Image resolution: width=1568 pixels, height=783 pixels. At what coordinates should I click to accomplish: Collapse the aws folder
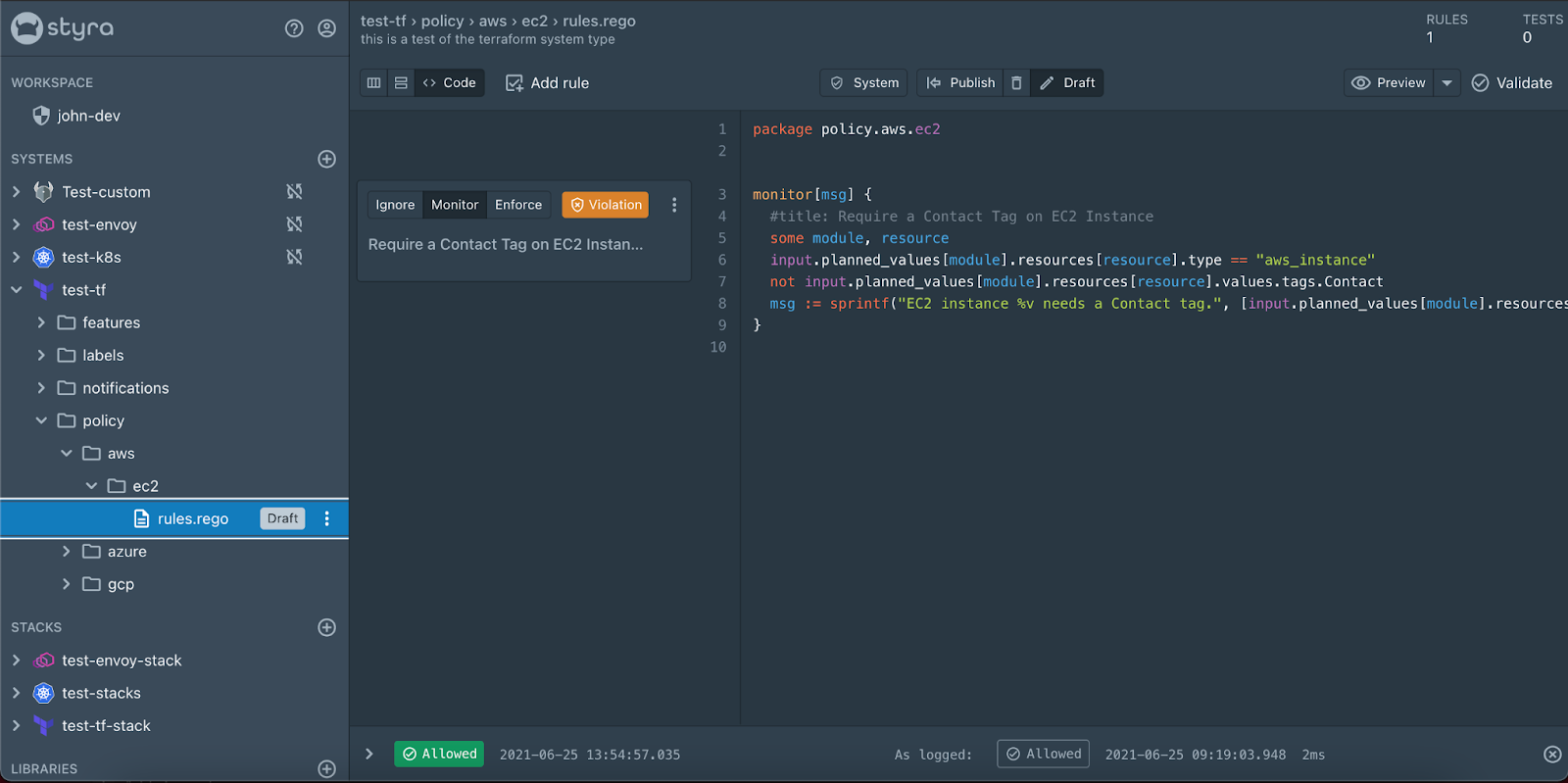[x=67, y=453]
